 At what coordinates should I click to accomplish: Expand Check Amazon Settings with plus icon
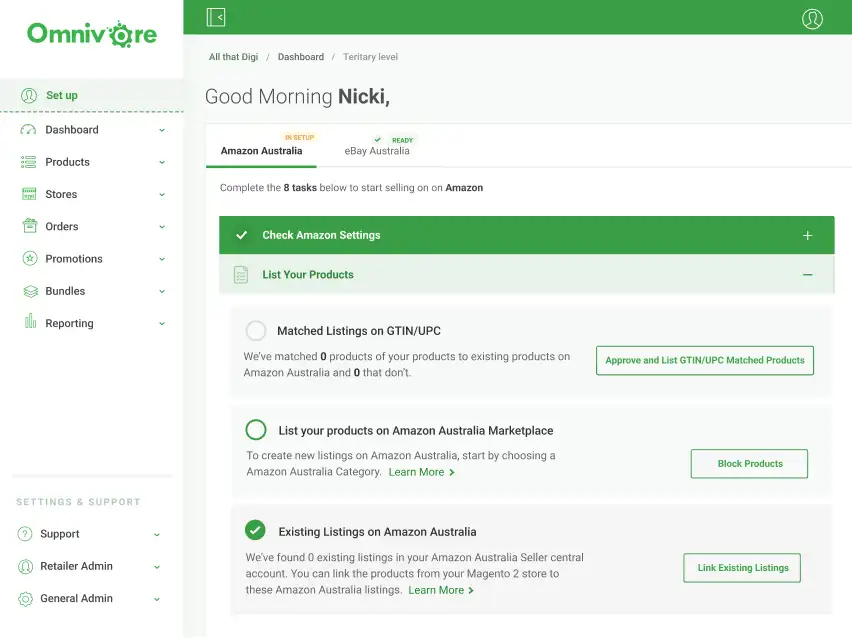(807, 235)
